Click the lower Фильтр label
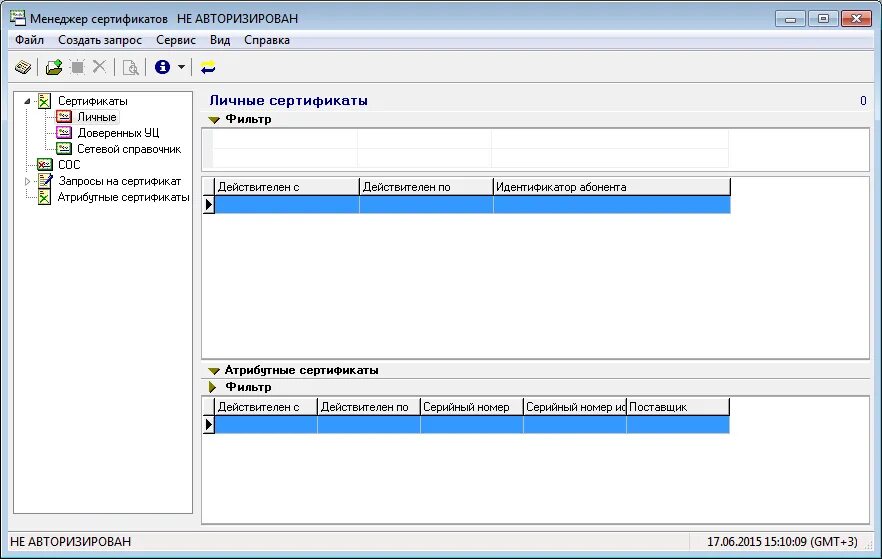 coord(248,387)
